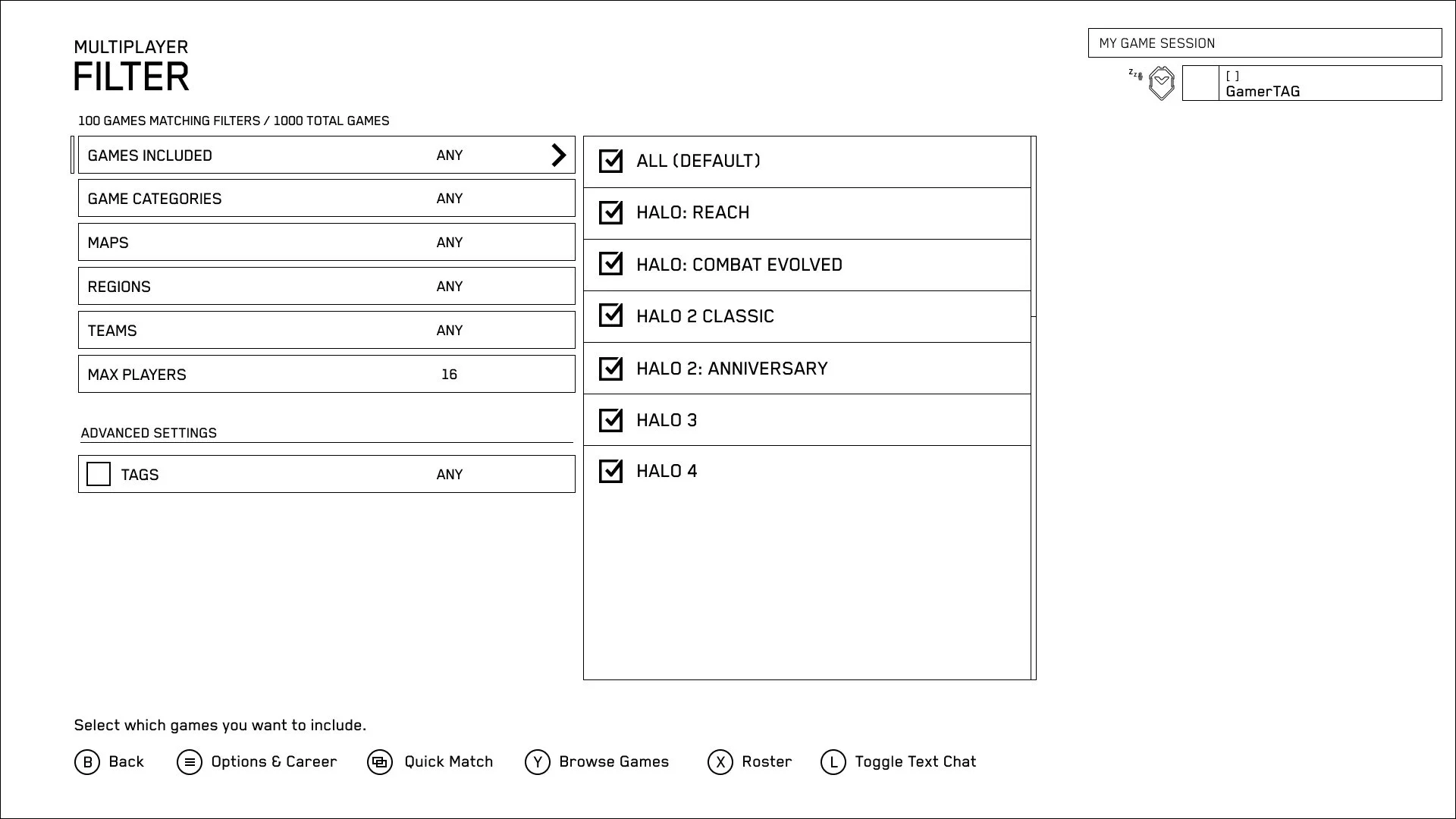Screen dimensions: 1456x819
Task: Click the Roster label
Action: click(x=767, y=762)
